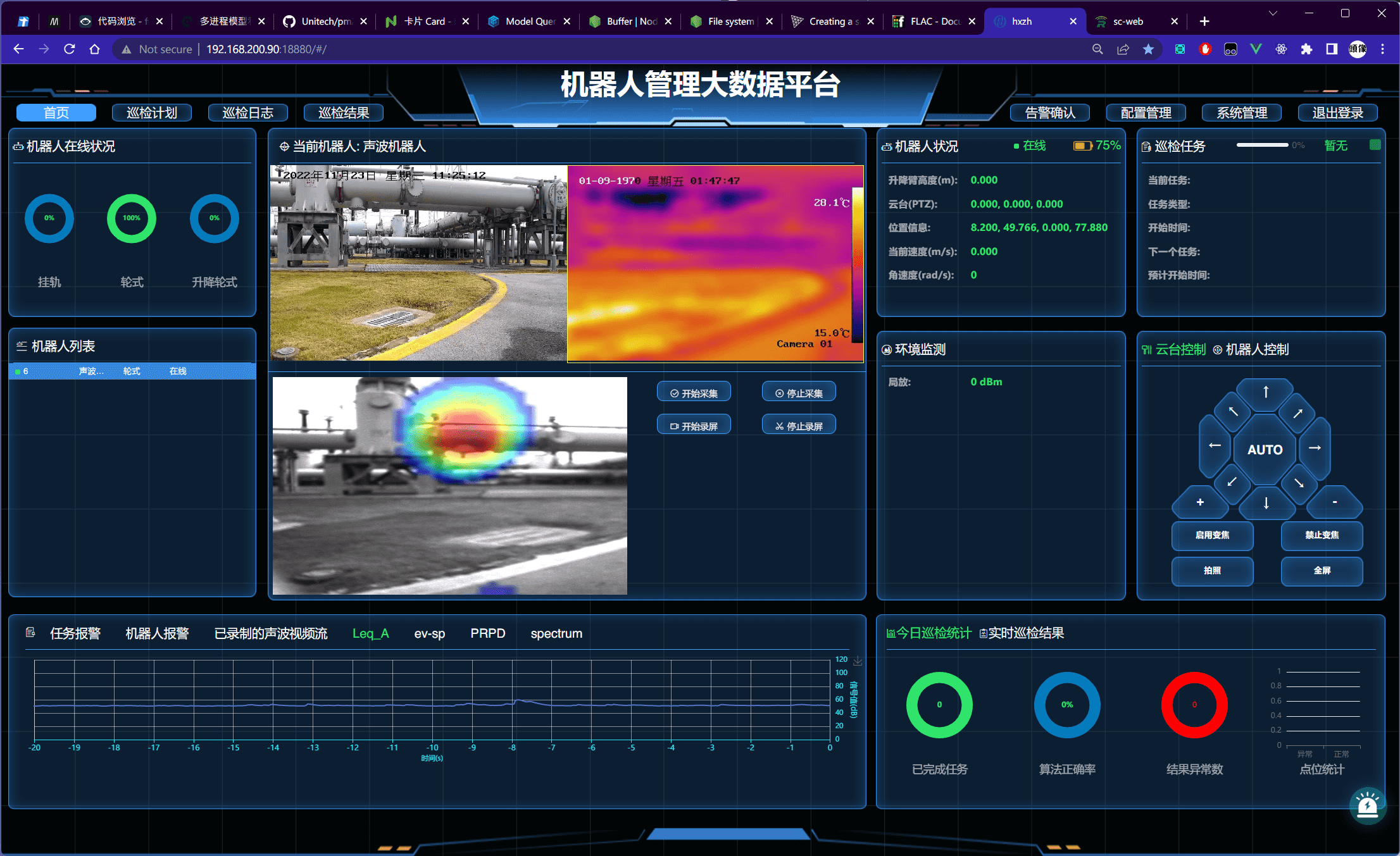Image resolution: width=1400 pixels, height=856 pixels.
Task: Click the chart download icon near Leq_A graph
Action: click(x=858, y=661)
